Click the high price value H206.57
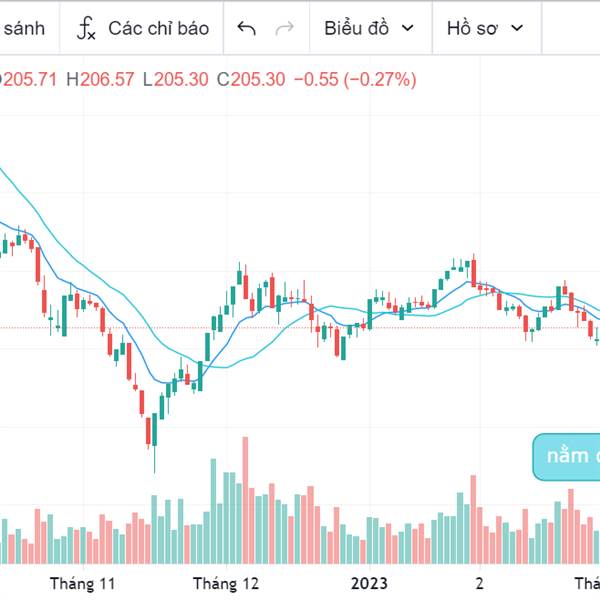The width and height of the screenshot is (600, 600). click(x=100, y=79)
